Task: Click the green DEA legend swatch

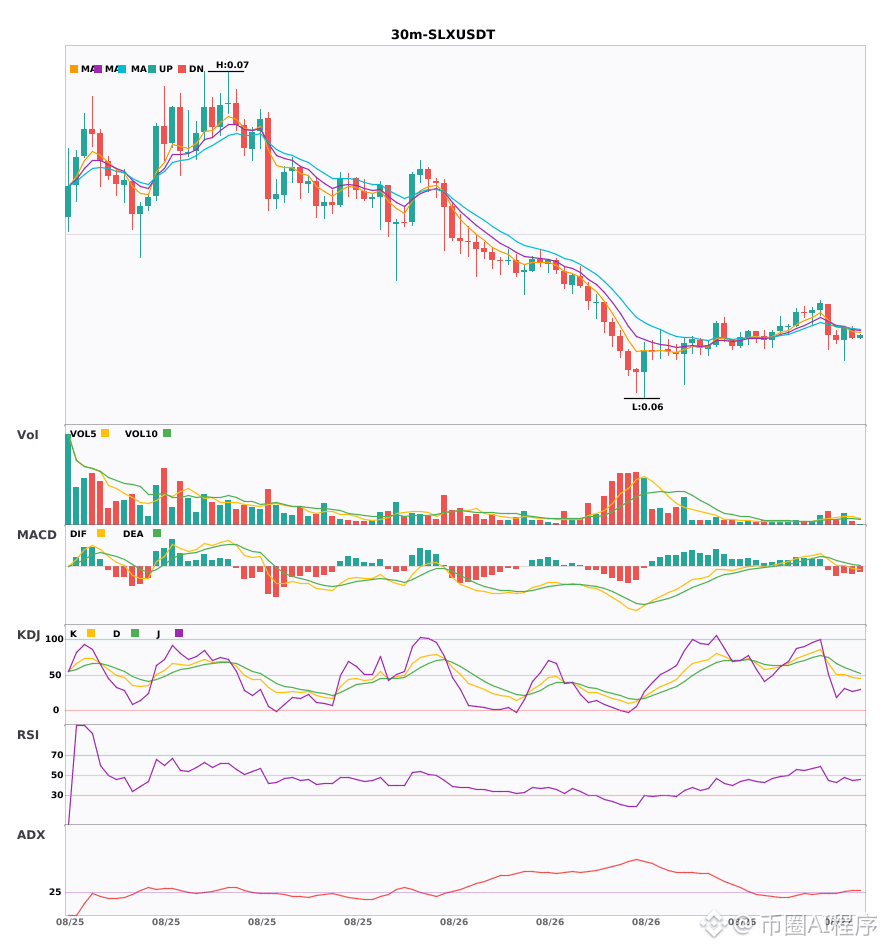Action: pyautogui.click(x=157, y=533)
